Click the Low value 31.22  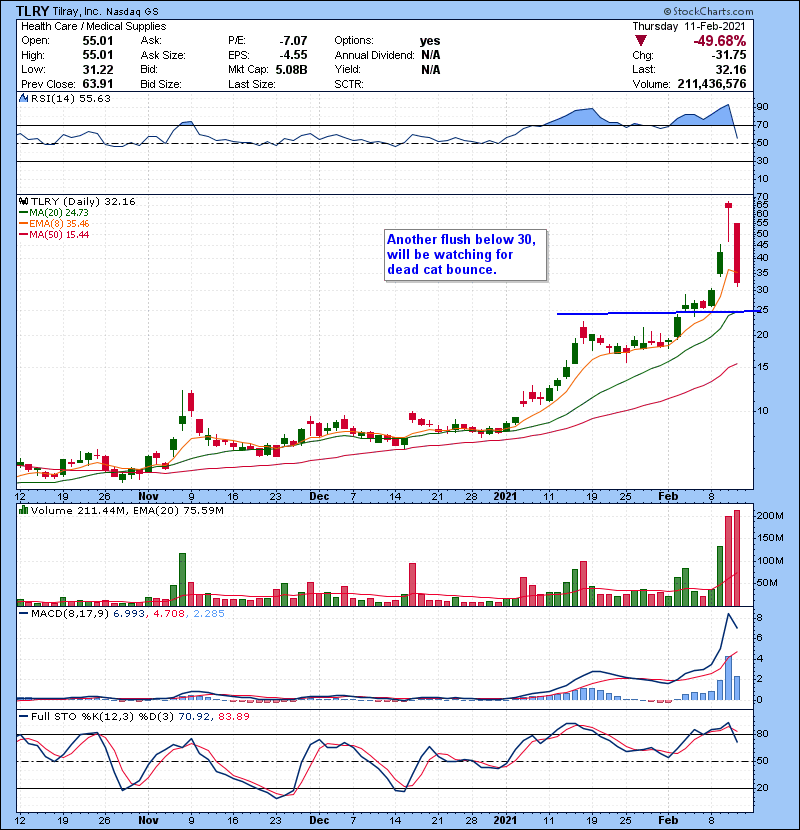97,69
